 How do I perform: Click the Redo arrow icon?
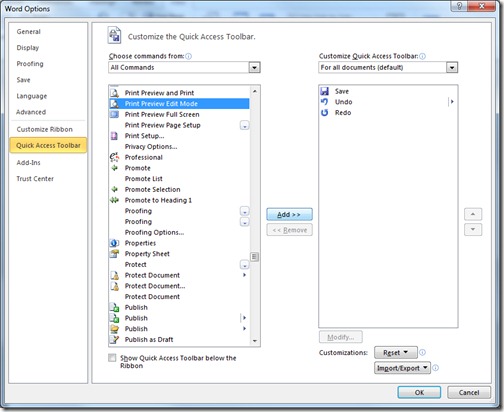click(324, 112)
